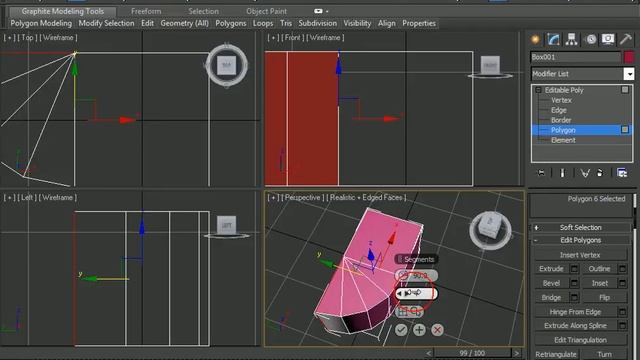
Task: Open Outline settings box
Action: (622, 269)
